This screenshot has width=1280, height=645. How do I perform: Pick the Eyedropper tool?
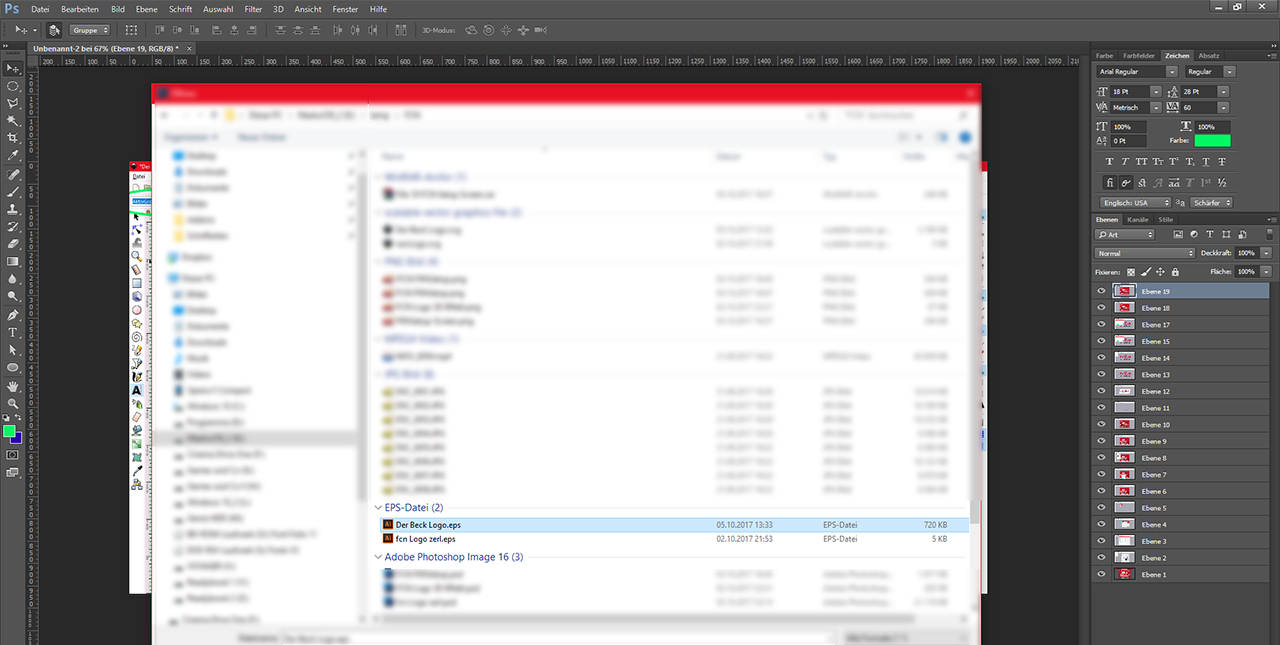point(13,156)
